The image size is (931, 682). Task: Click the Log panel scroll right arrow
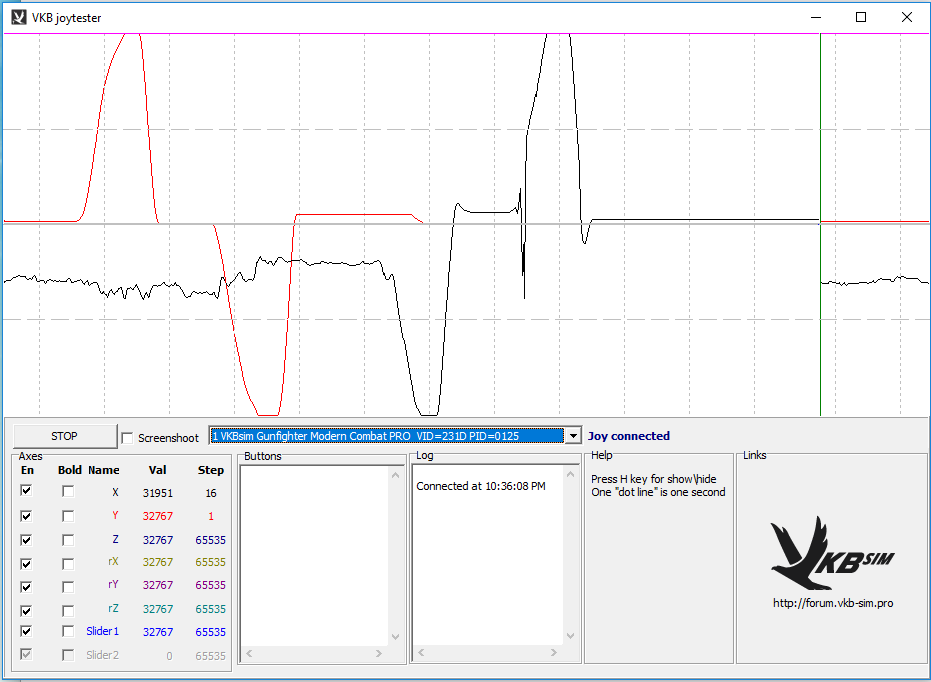[553, 654]
